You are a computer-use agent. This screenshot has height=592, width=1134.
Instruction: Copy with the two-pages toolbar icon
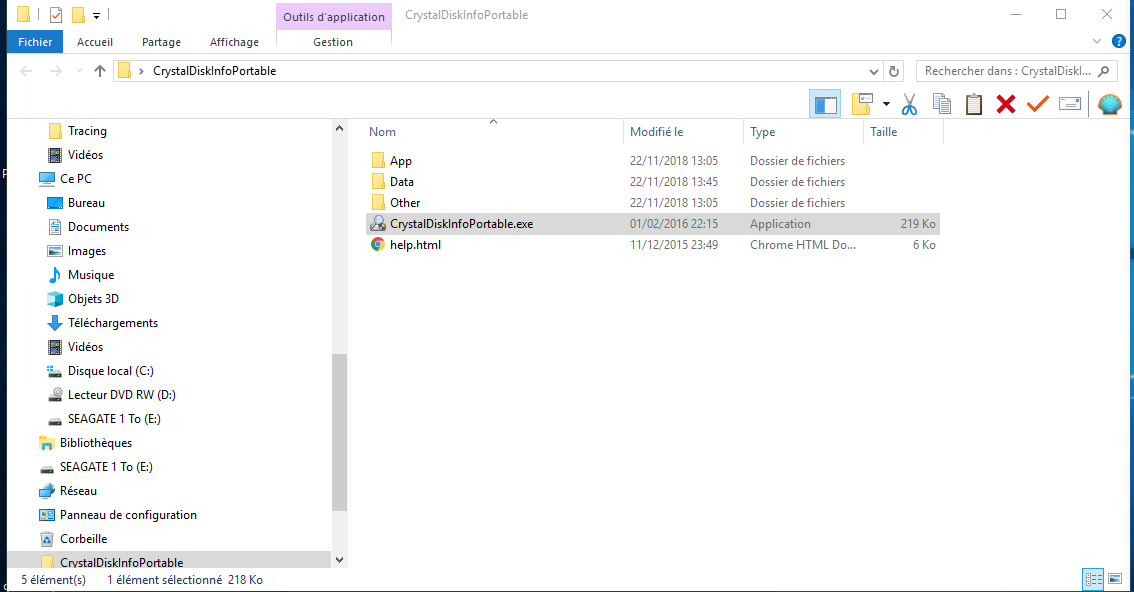pos(942,104)
